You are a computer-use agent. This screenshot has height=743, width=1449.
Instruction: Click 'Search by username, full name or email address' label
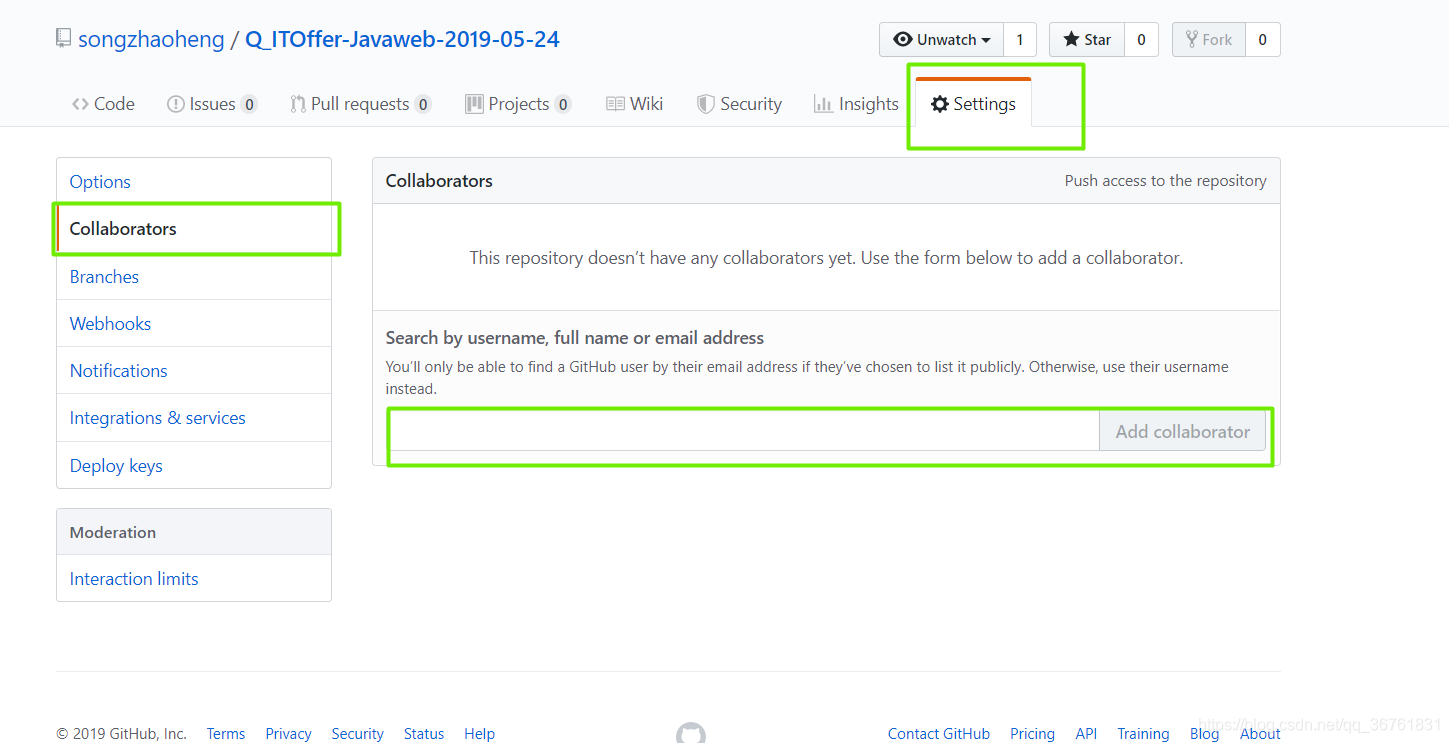click(575, 338)
